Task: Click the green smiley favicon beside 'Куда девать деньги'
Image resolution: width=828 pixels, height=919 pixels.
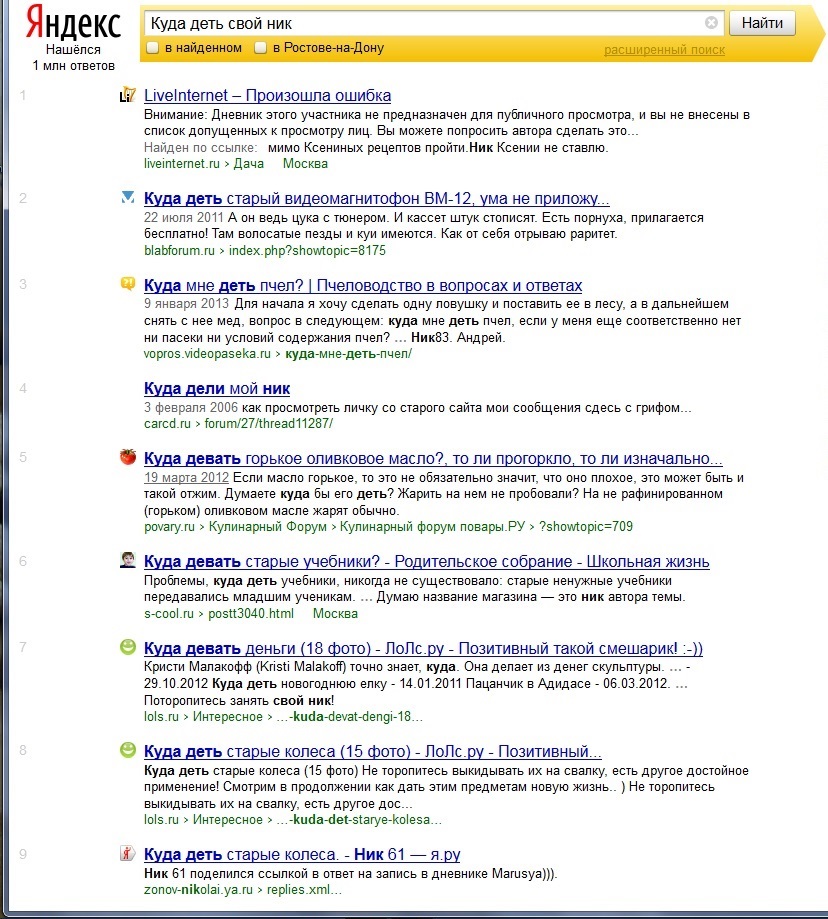Action: 128,647
